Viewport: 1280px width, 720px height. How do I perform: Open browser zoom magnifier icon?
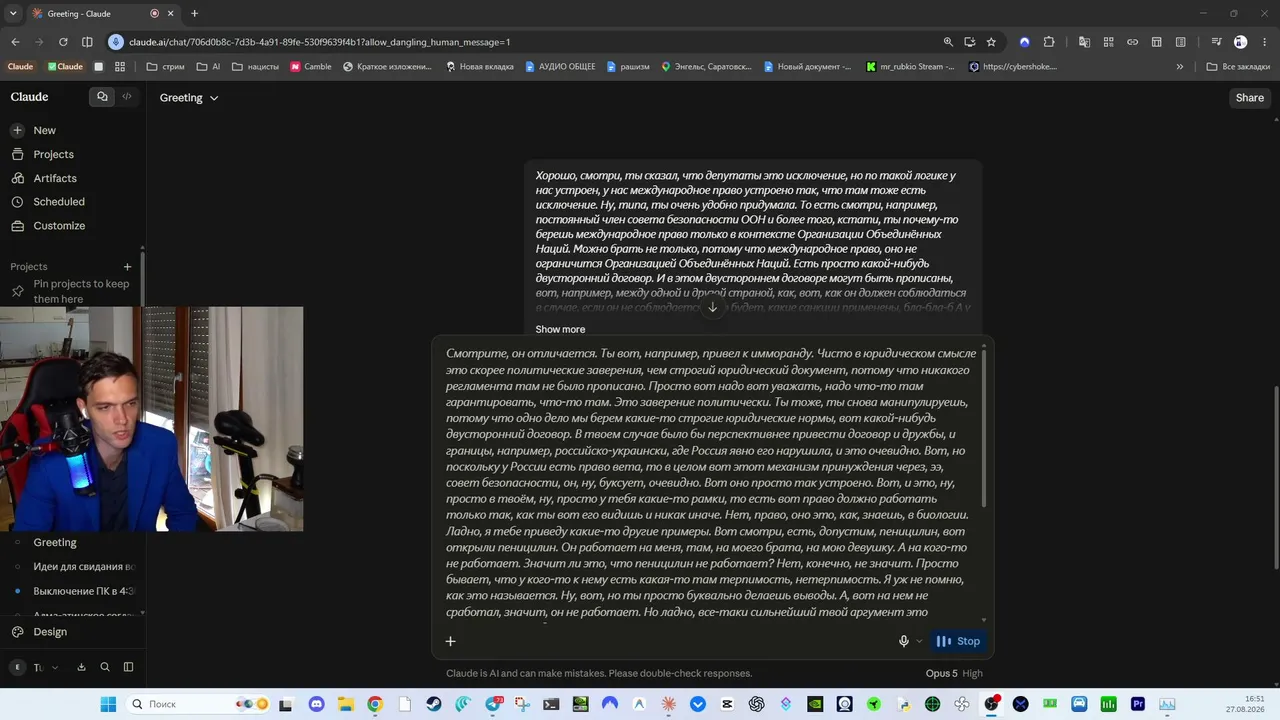[948, 42]
